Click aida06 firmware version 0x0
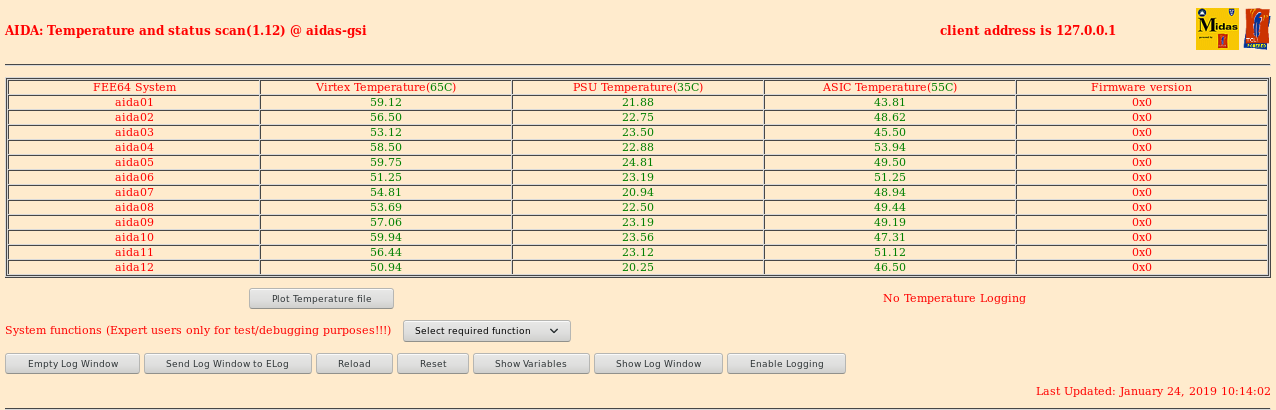 [1142, 177]
